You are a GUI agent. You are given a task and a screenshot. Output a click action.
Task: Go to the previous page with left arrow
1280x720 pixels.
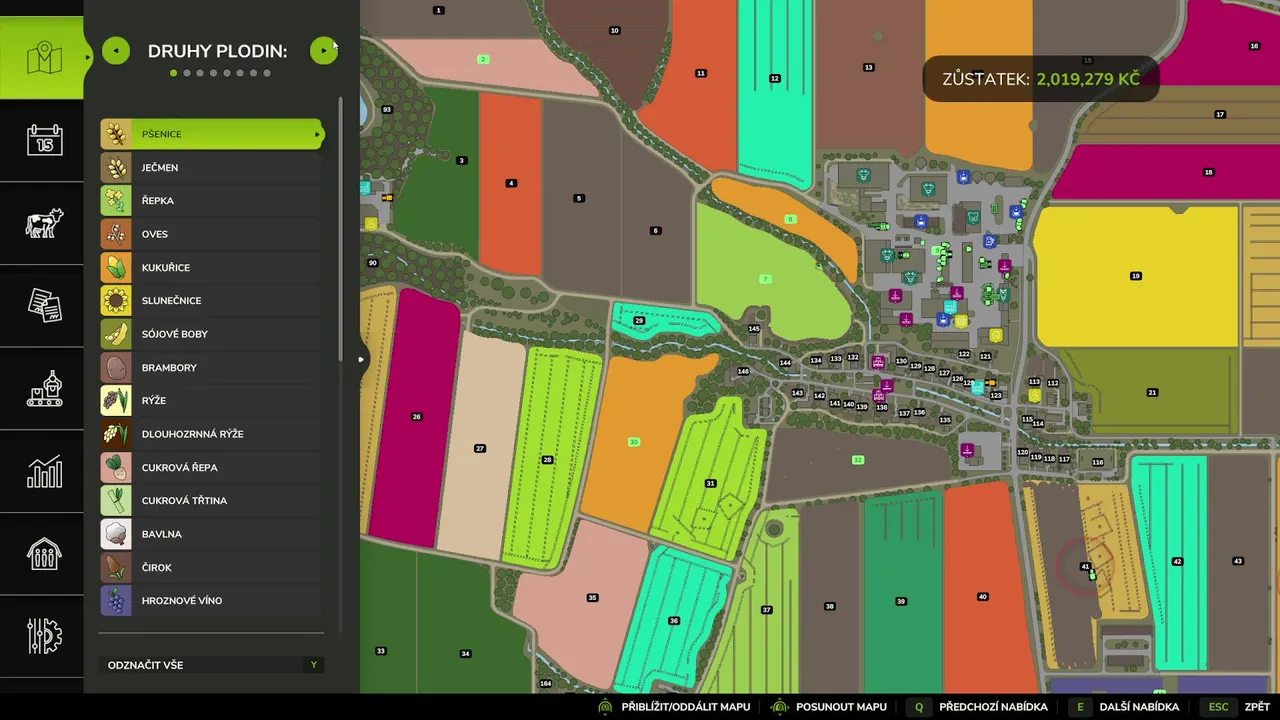[x=116, y=50]
